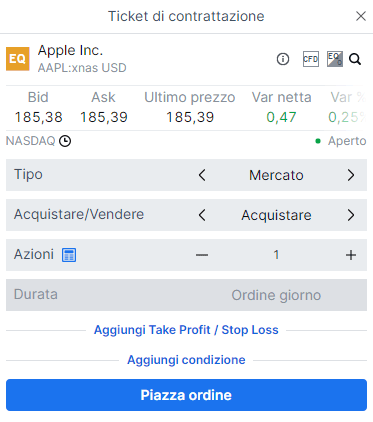
Task: Increase Azioni quantity with plus
Action: click(x=351, y=255)
